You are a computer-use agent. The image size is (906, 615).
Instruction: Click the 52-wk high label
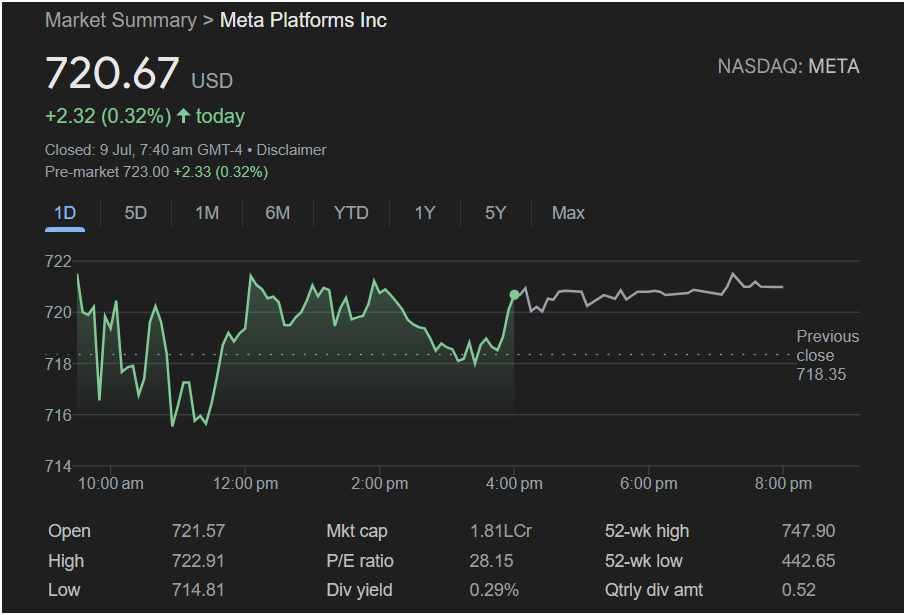[x=647, y=531]
